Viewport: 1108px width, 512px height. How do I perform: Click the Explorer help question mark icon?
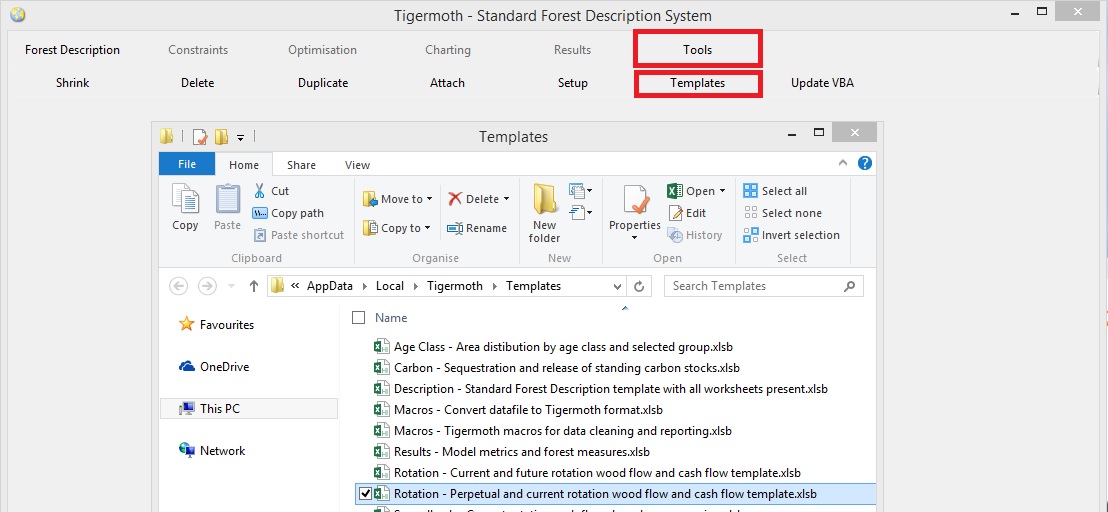click(864, 164)
